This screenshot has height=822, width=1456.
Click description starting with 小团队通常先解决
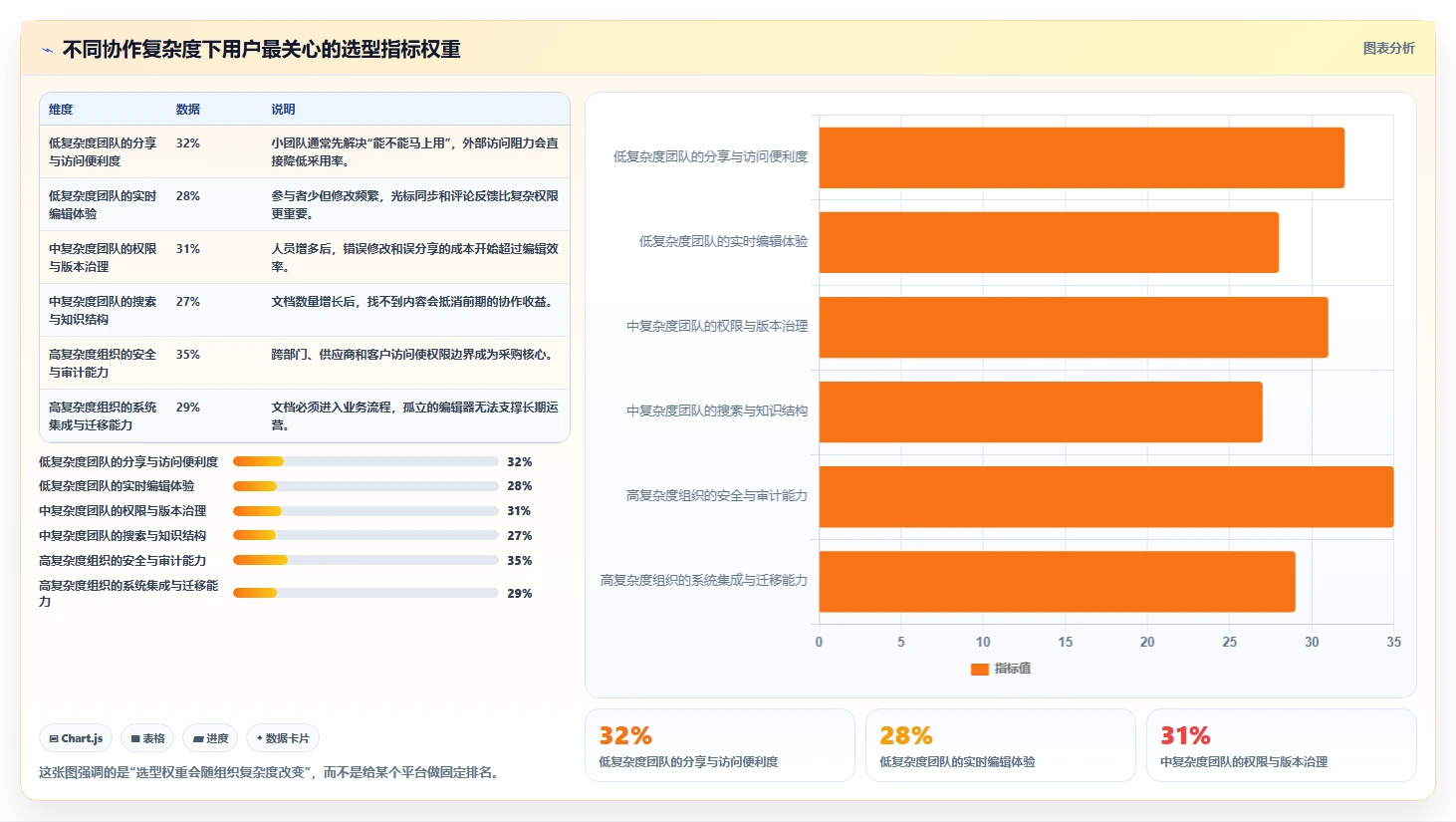[415, 152]
